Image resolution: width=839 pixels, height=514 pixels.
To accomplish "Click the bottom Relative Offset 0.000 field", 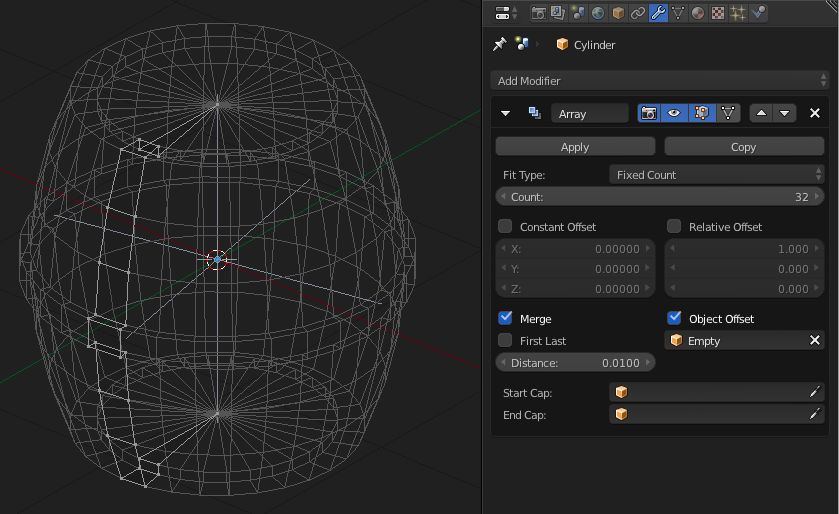I will (744, 289).
